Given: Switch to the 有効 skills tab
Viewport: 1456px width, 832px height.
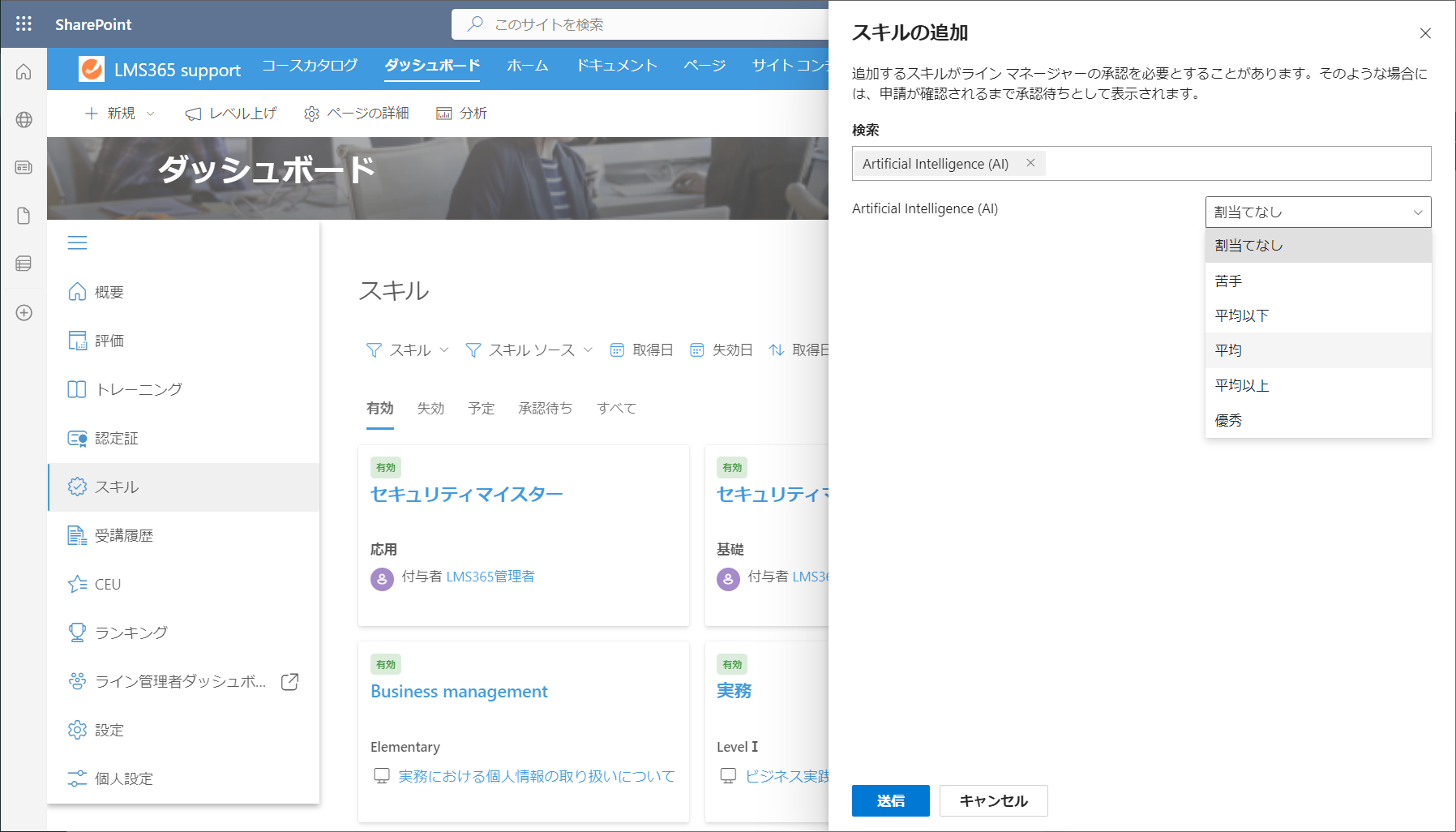Looking at the screenshot, I should 380,409.
